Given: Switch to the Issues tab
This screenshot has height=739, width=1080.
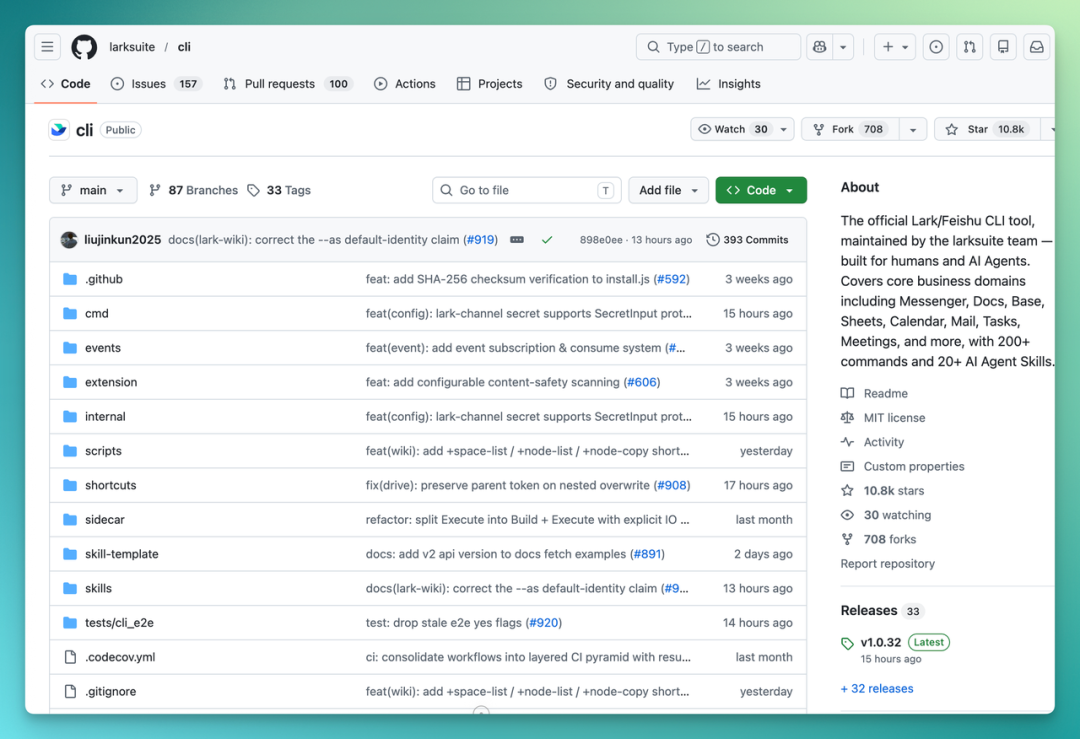Looking at the screenshot, I should pos(155,84).
